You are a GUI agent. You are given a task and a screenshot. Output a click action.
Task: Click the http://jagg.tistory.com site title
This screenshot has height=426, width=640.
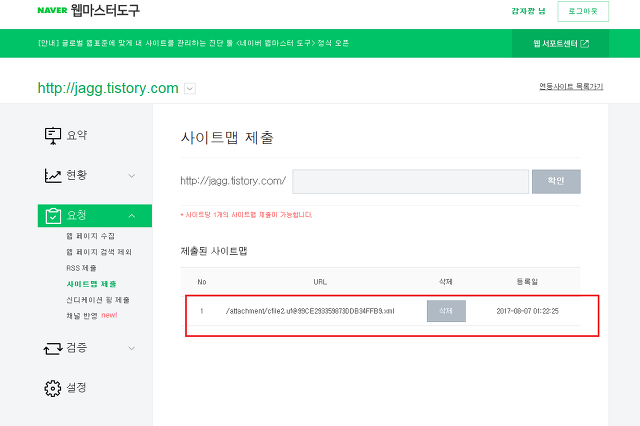(108, 88)
